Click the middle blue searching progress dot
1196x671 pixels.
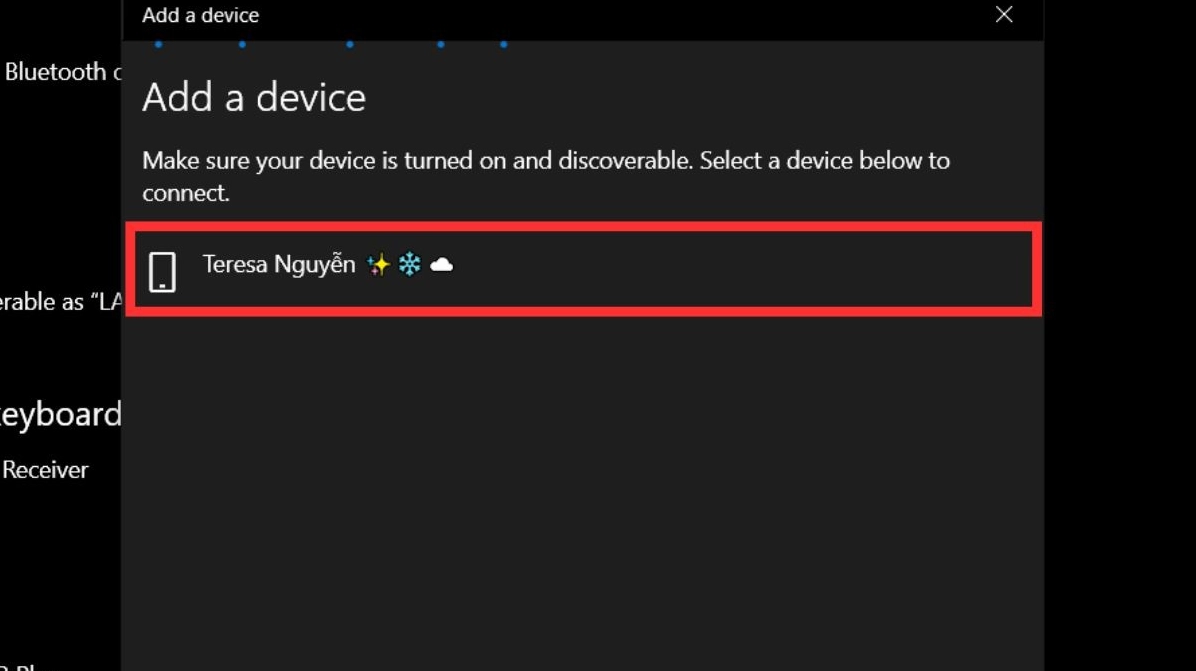point(349,44)
